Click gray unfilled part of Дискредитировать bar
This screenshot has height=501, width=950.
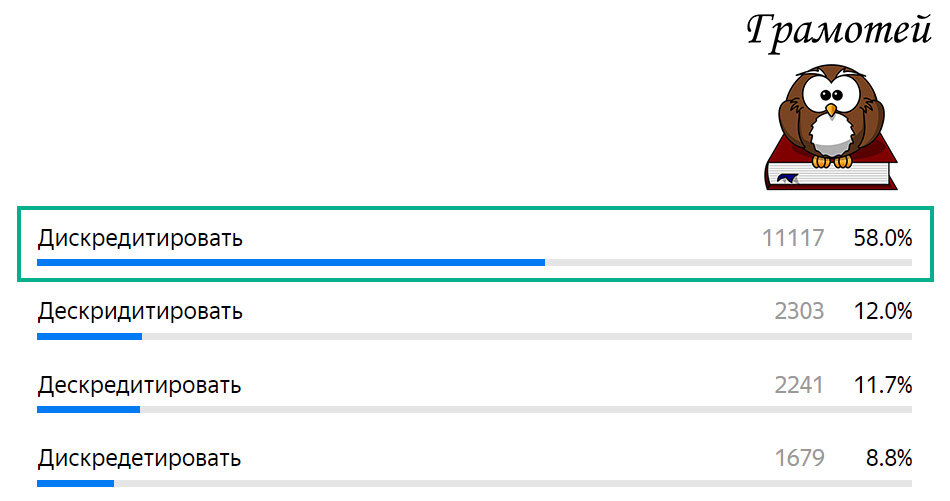click(728, 263)
